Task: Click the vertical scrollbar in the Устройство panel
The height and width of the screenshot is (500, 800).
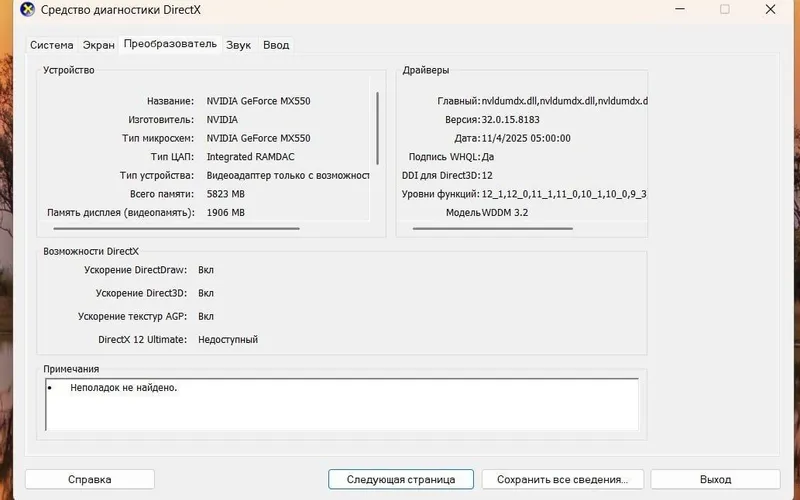Action: click(x=378, y=128)
